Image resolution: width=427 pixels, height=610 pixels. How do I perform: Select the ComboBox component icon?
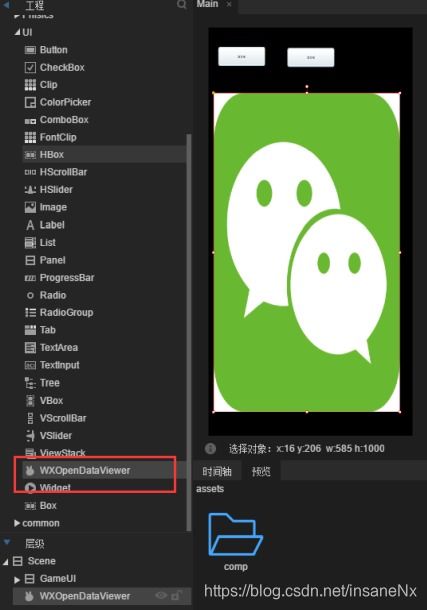click(30, 121)
